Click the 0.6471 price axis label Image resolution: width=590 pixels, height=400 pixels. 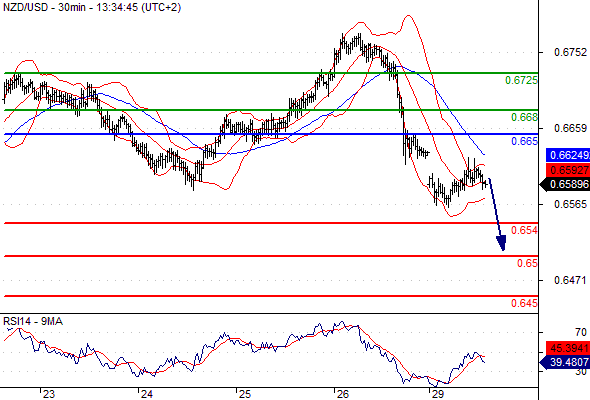pyautogui.click(x=570, y=280)
